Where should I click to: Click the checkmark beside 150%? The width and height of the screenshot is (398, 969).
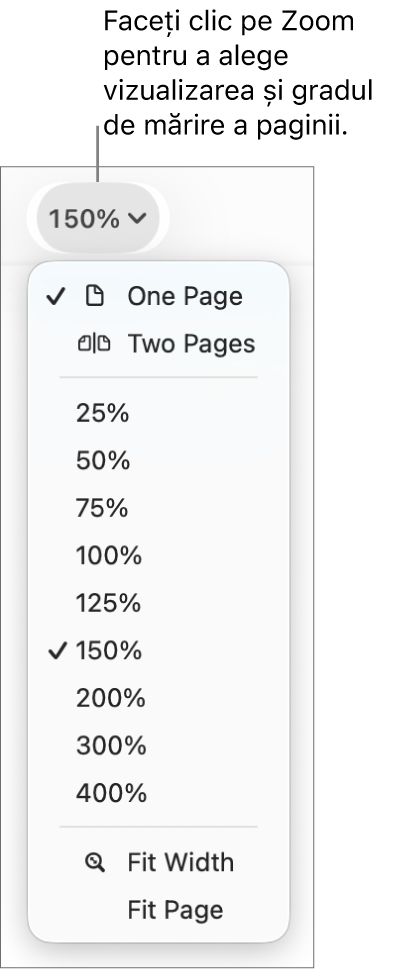click(56, 651)
